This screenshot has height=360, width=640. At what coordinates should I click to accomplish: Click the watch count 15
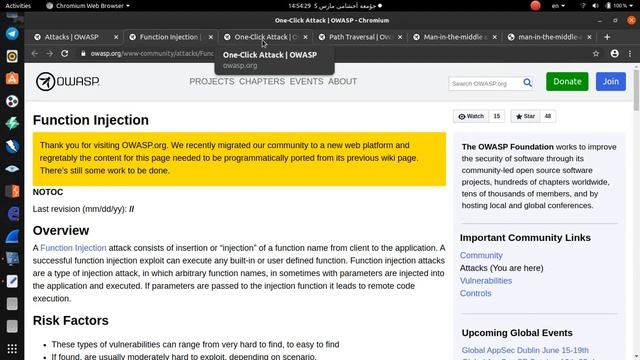tap(497, 116)
